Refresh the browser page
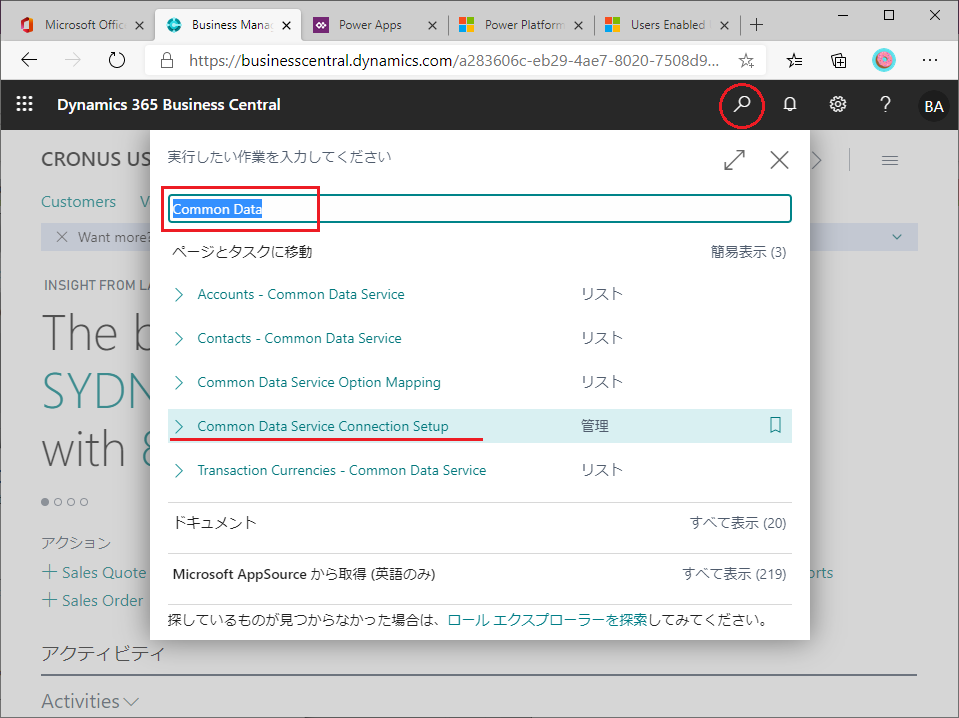Image resolution: width=959 pixels, height=718 pixels. [x=116, y=60]
